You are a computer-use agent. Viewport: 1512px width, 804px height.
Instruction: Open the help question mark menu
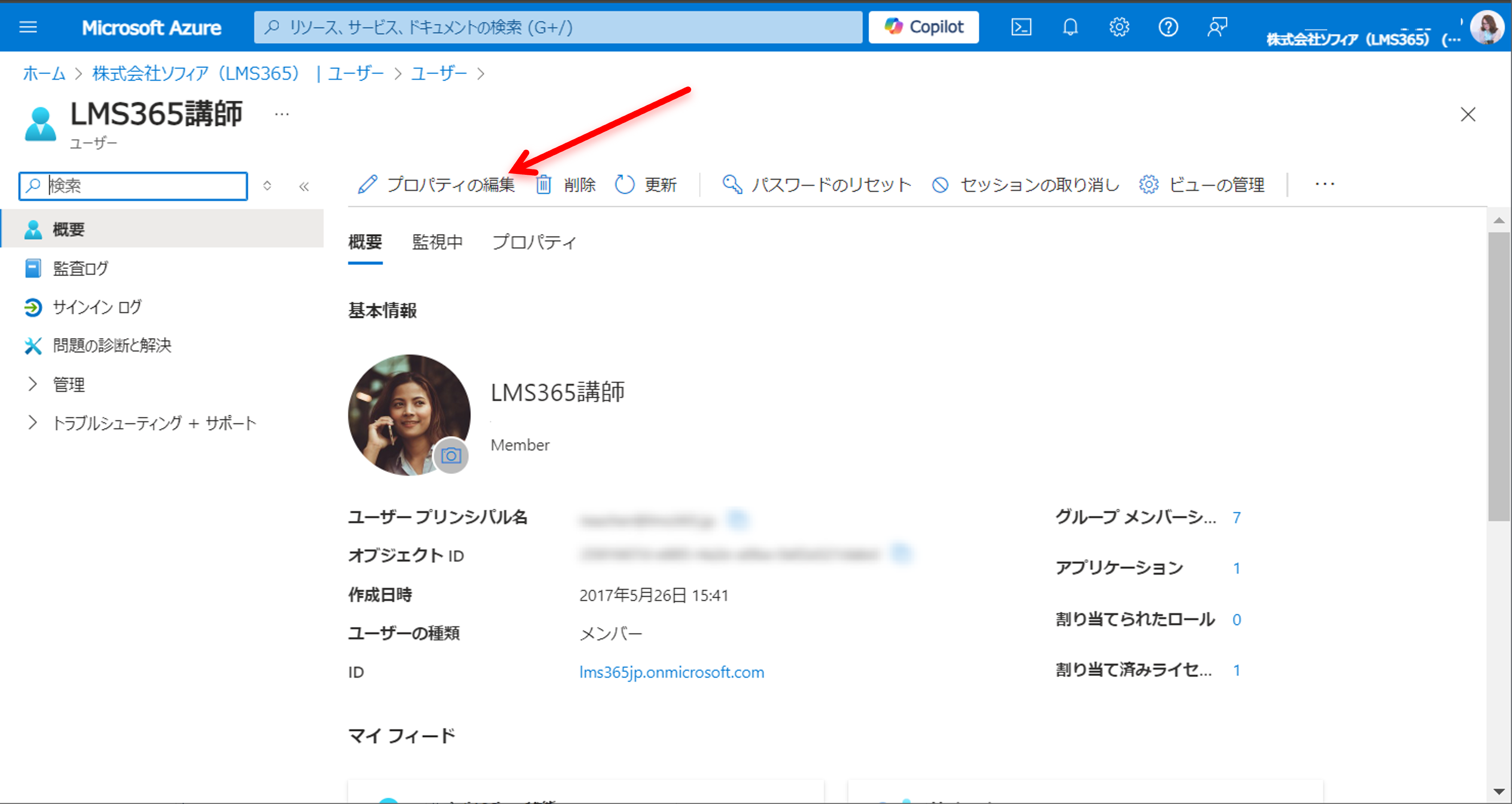click(1168, 27)
